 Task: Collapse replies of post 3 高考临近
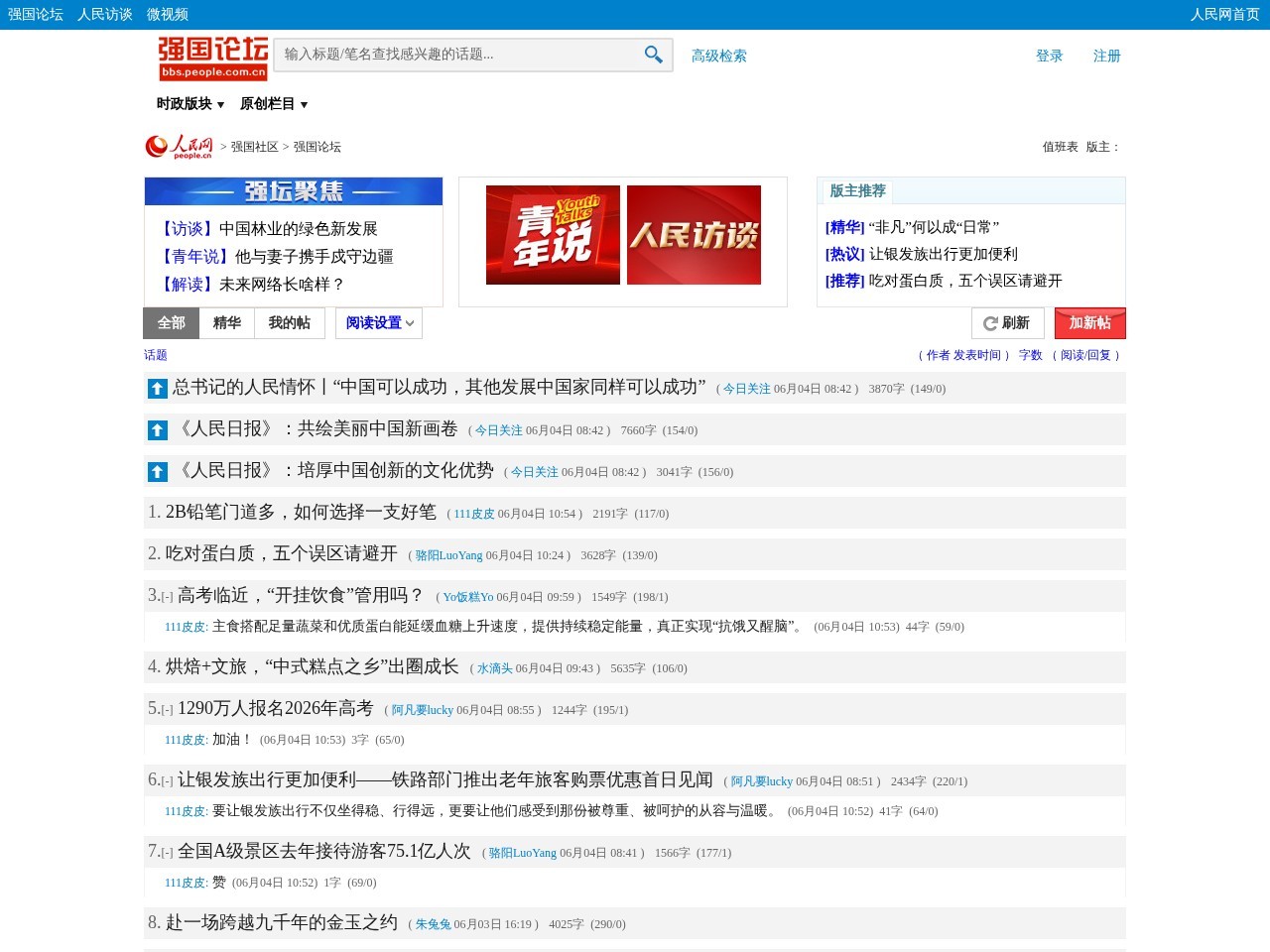click(x=167, y=597)
